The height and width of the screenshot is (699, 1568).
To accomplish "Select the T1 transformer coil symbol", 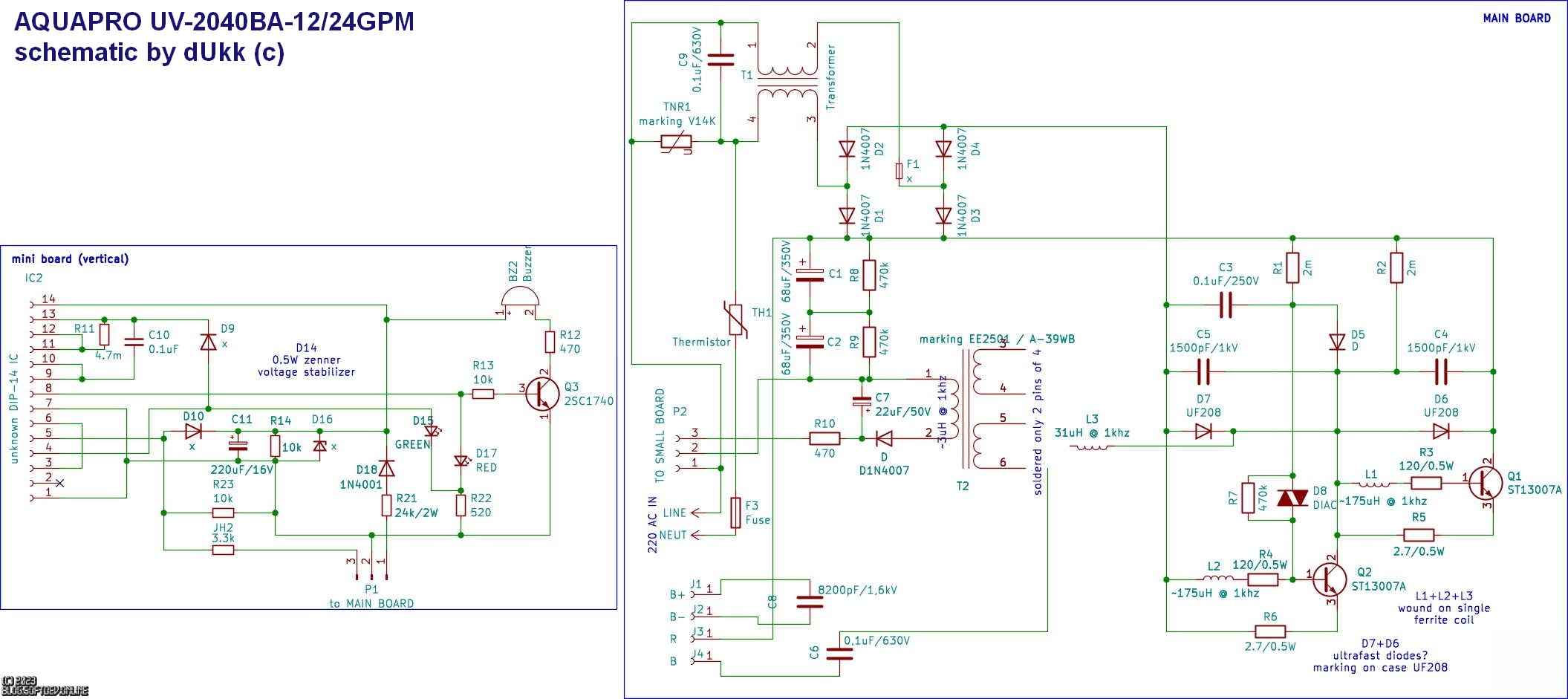I will click(787, 82).
